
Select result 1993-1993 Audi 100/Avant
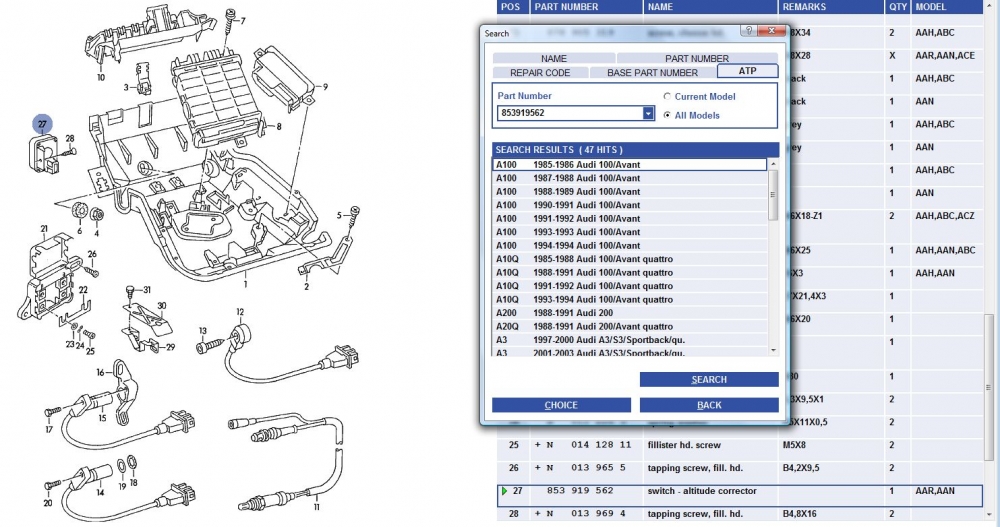pos(630,232)
